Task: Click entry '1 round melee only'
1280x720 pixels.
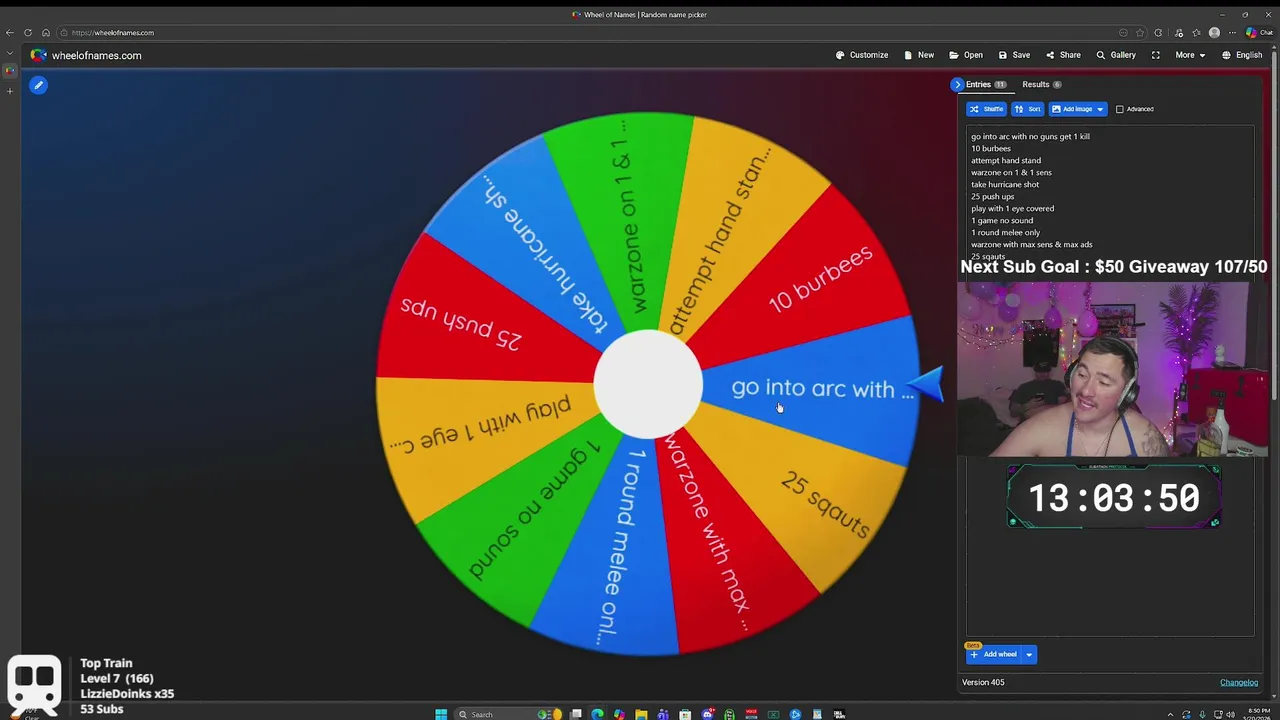Action: (x=1005, y=232)
